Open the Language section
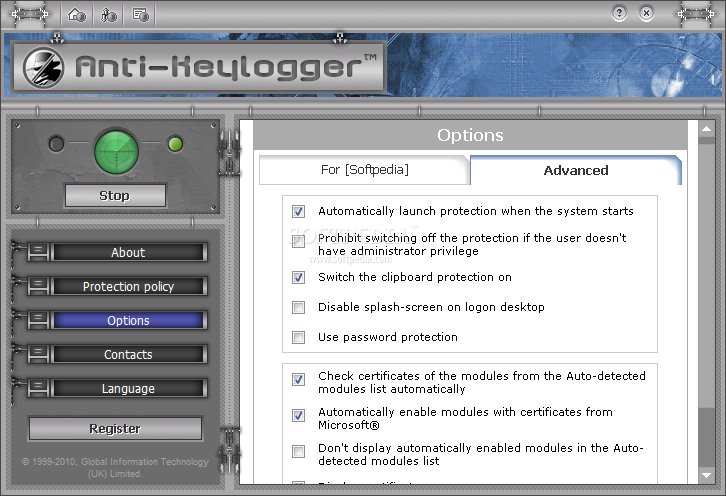This screenshot has width=726, height=496. click(128, 389)
